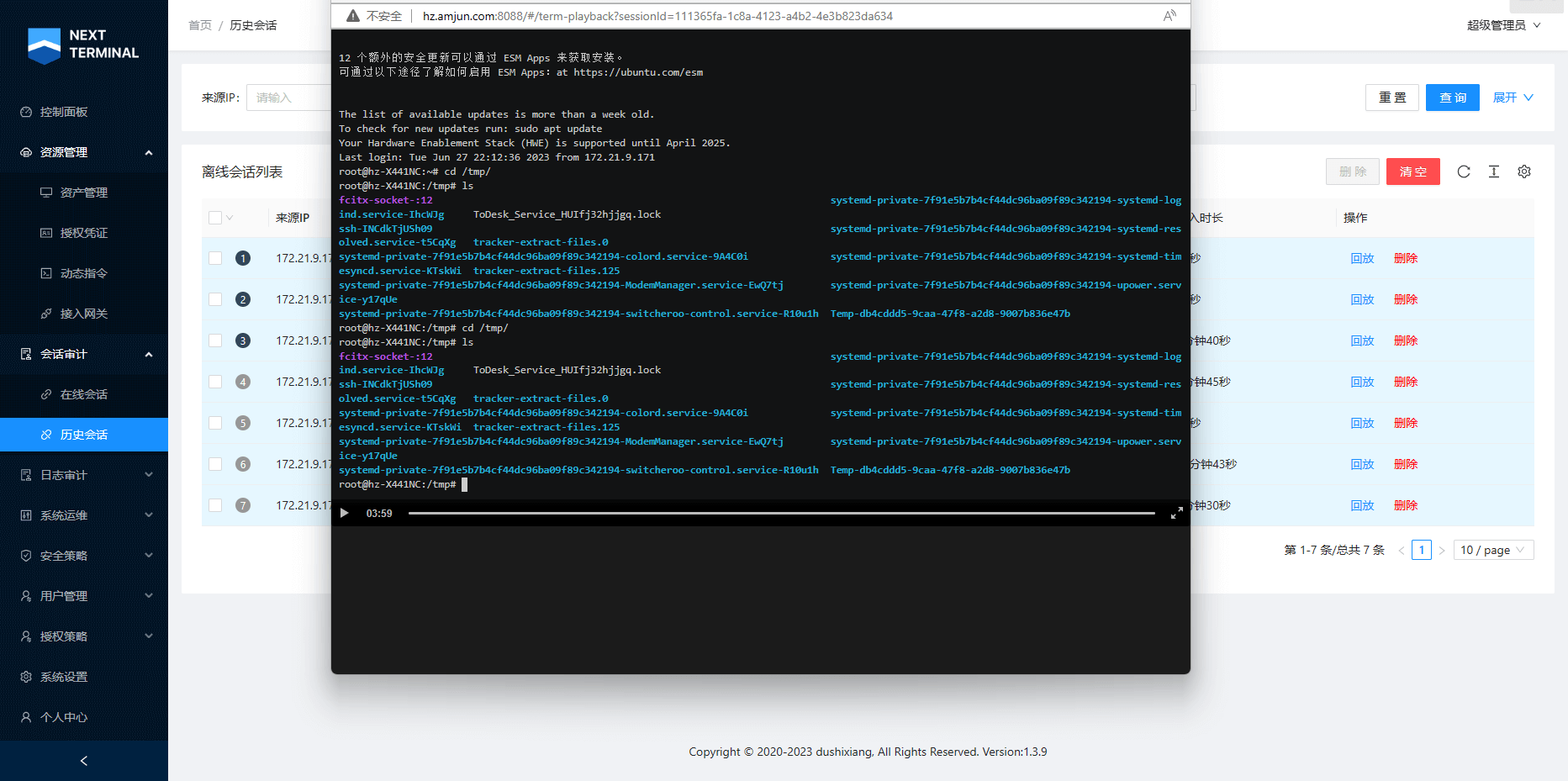Click the read-aloud icon in address bar
The width and height of the screenshot is (1568, 781).
(x=1169, y=16)
